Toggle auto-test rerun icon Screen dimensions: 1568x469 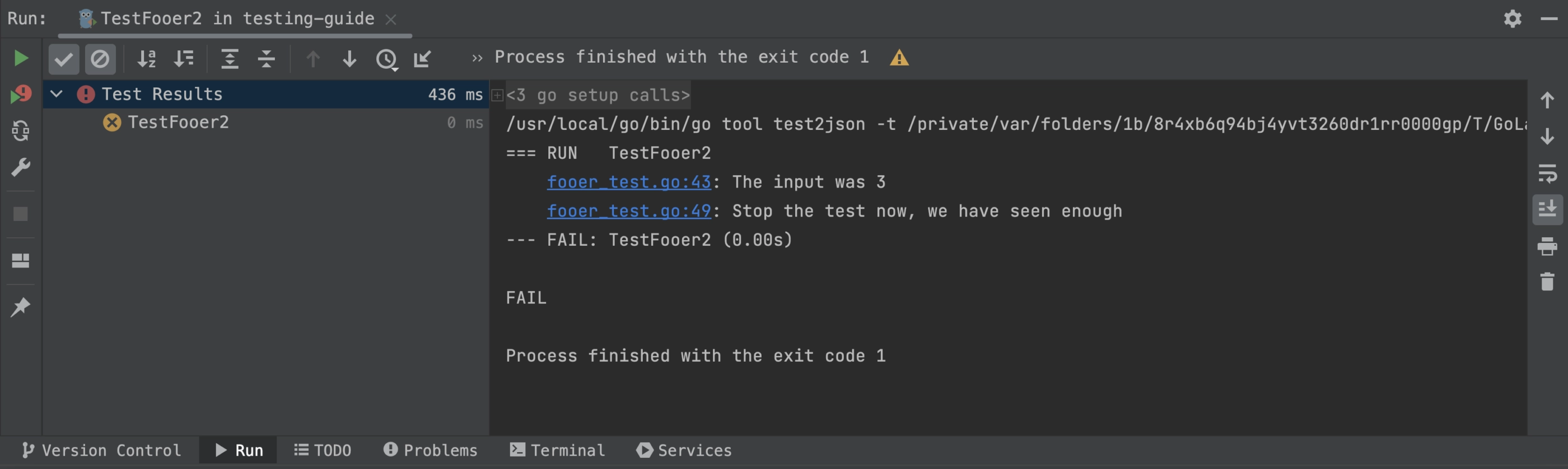click(x=21, y=131)
